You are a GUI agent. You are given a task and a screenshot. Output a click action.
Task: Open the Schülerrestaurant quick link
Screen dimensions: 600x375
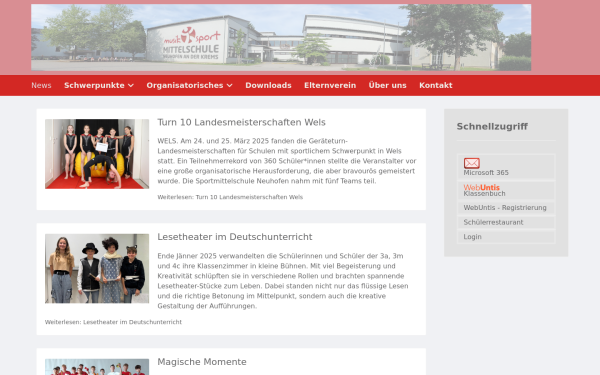point(493,222)
